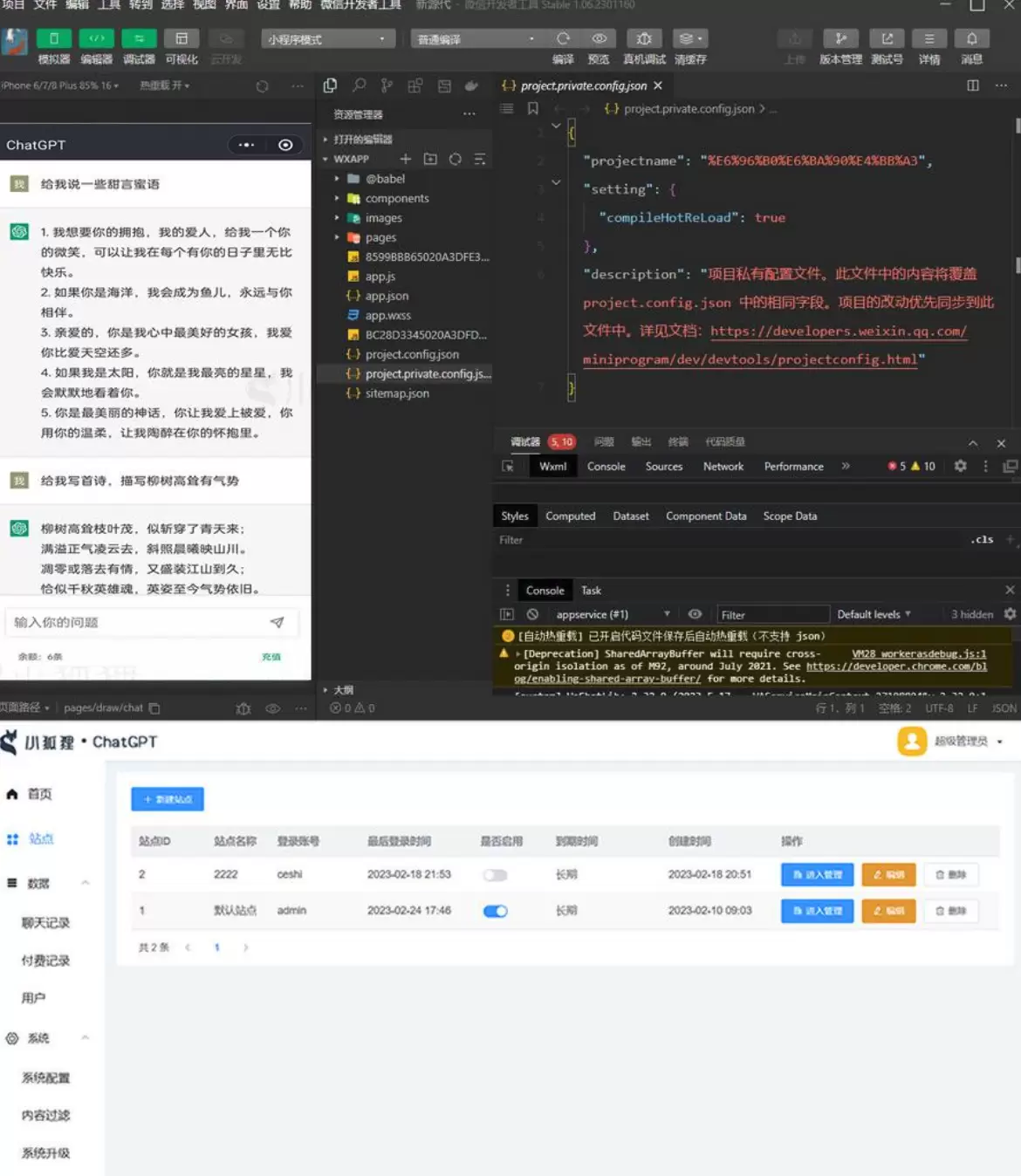This screenshot has width=1021, height=1176.
Task: Switch to the Performance tab
Action: pyautogui.click(x=794, y=467)
